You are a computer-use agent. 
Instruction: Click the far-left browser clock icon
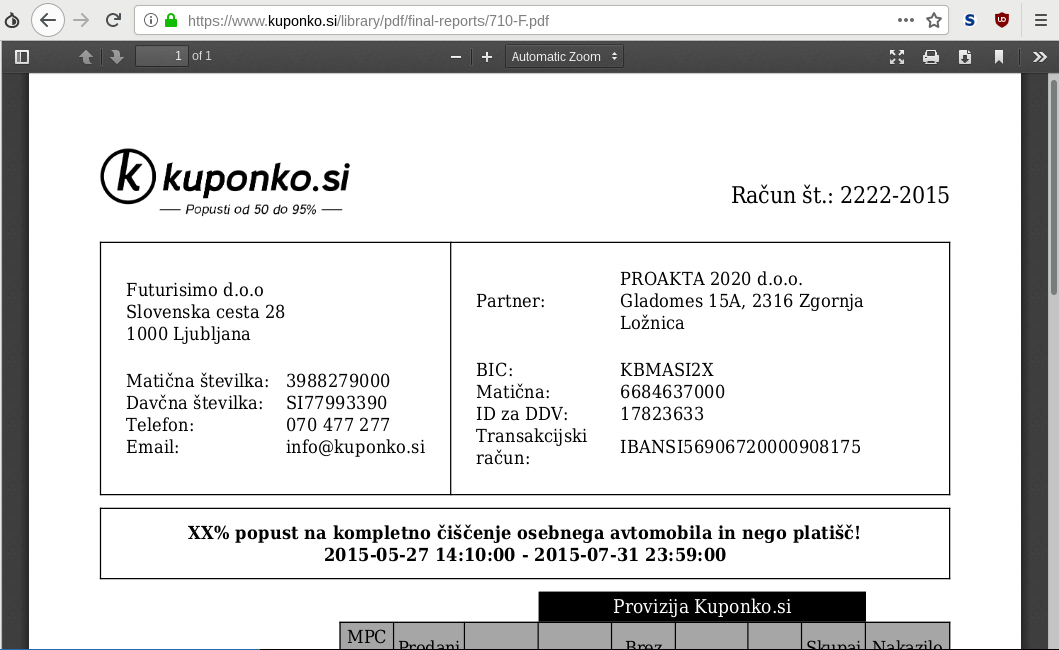click(12, 20)
